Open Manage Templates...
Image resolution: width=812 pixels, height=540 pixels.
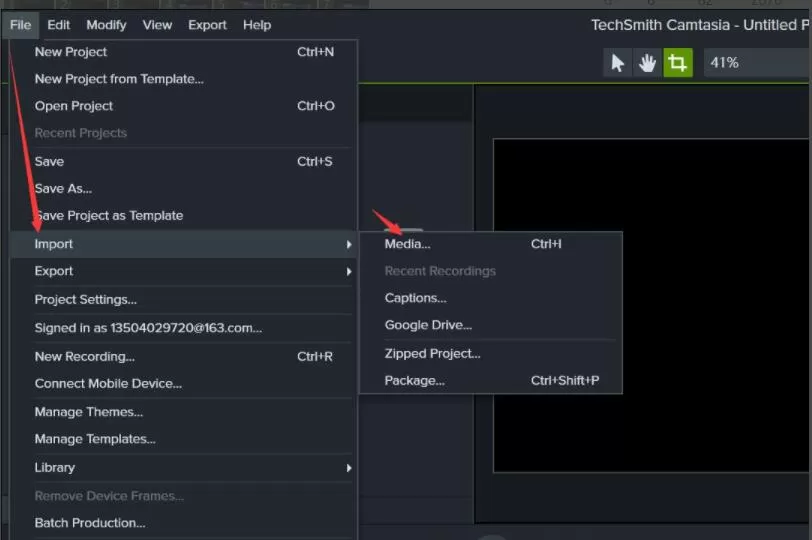184,439
